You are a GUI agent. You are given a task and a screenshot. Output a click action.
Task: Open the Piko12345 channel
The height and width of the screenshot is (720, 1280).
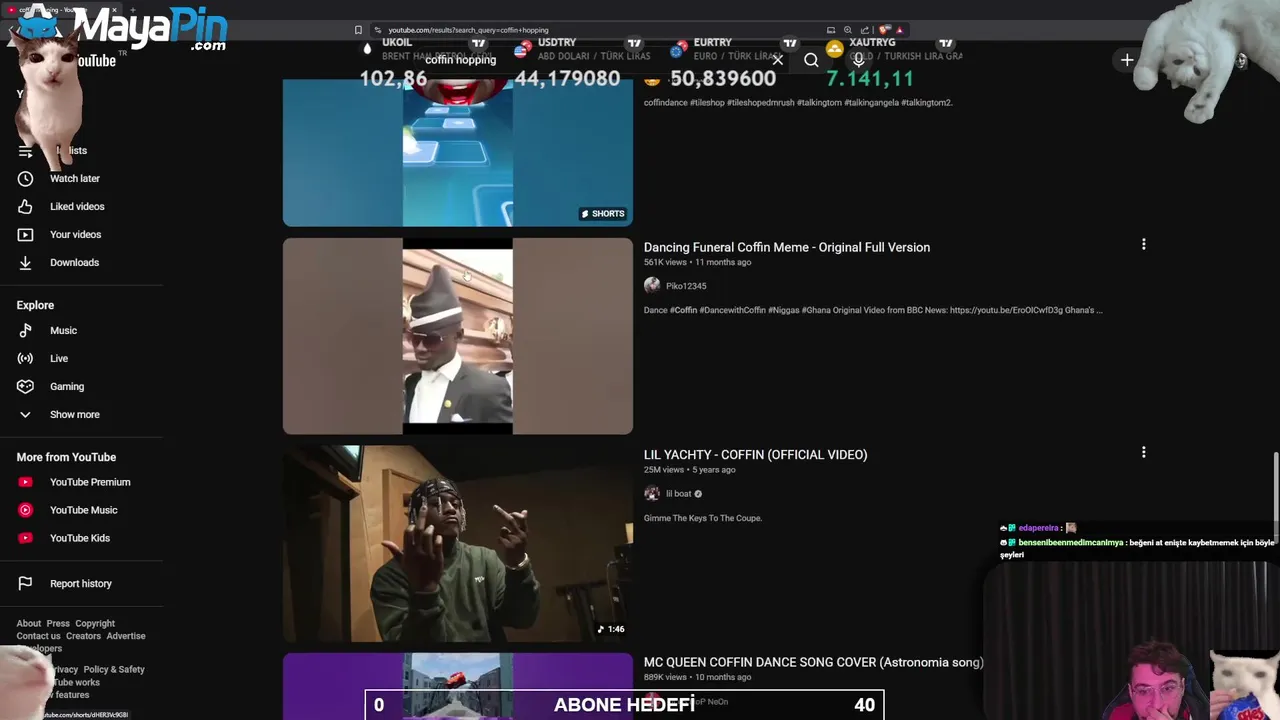pos(686,286)
